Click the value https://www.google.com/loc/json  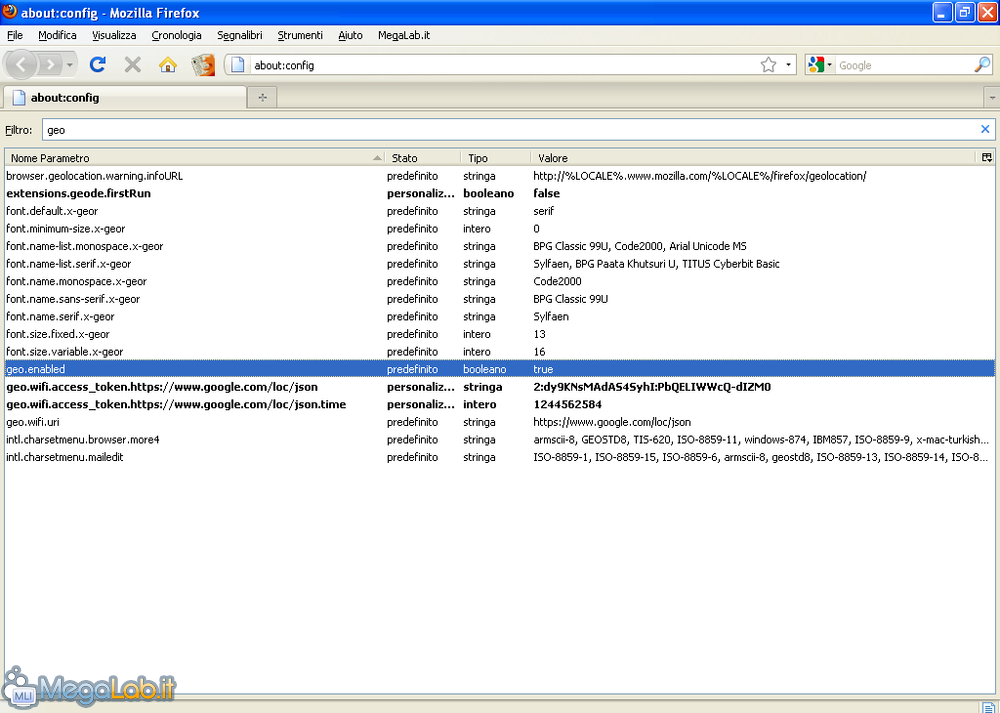coord(612,422)
